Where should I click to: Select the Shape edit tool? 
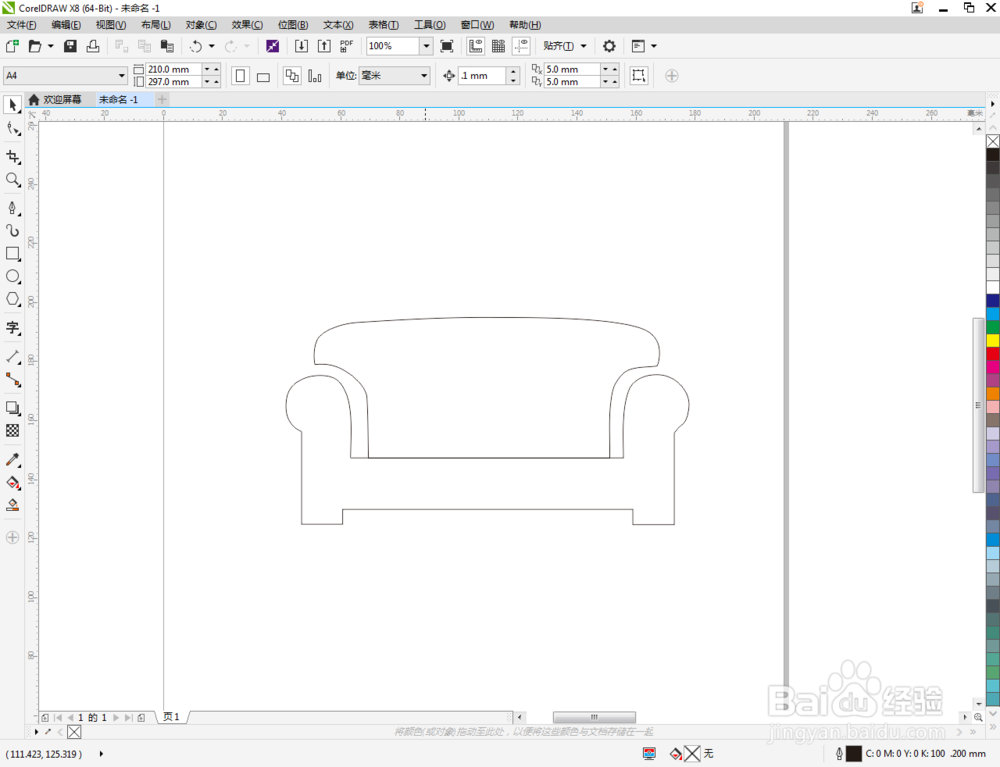[x=13, y=128]
